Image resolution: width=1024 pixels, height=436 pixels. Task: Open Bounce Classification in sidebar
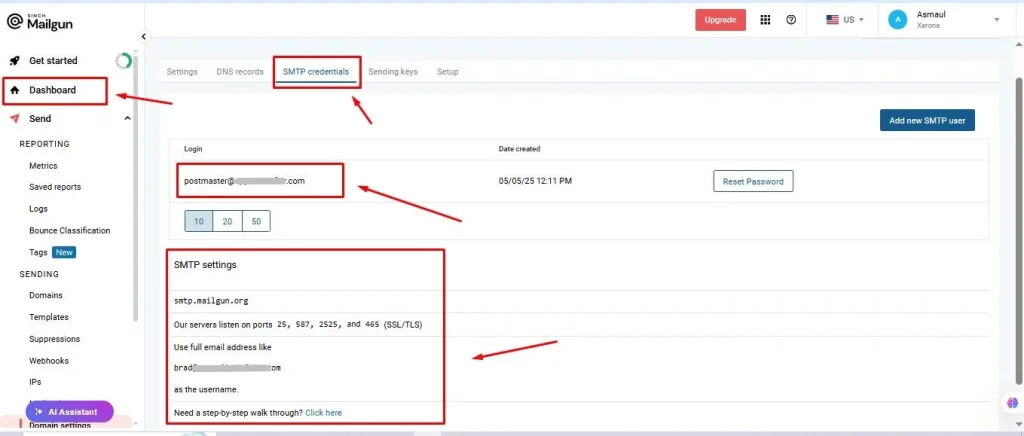tap(69, 230)
